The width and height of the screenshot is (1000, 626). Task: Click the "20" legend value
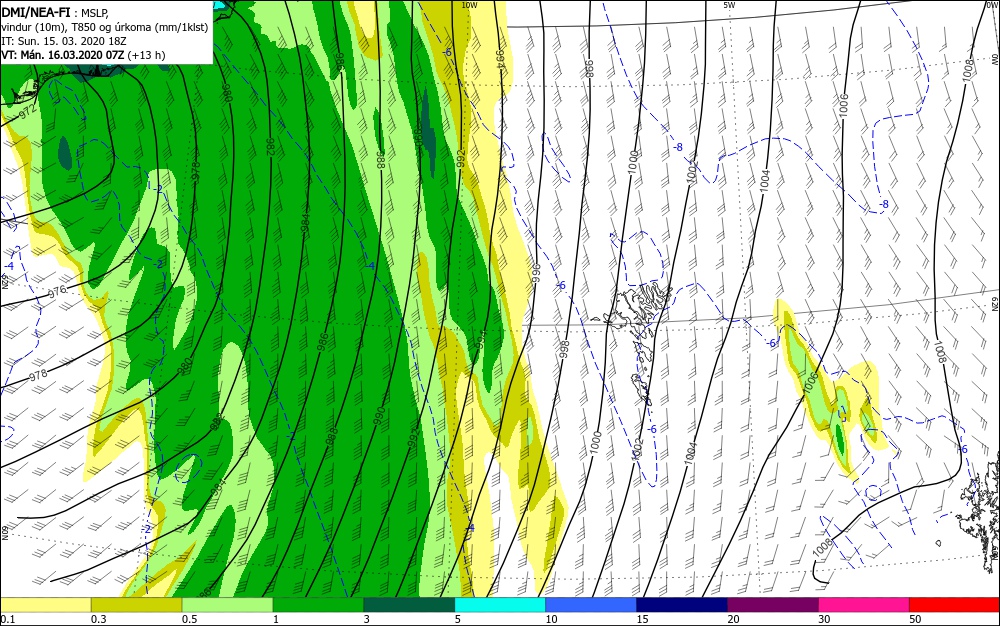[x=733, y=619]
